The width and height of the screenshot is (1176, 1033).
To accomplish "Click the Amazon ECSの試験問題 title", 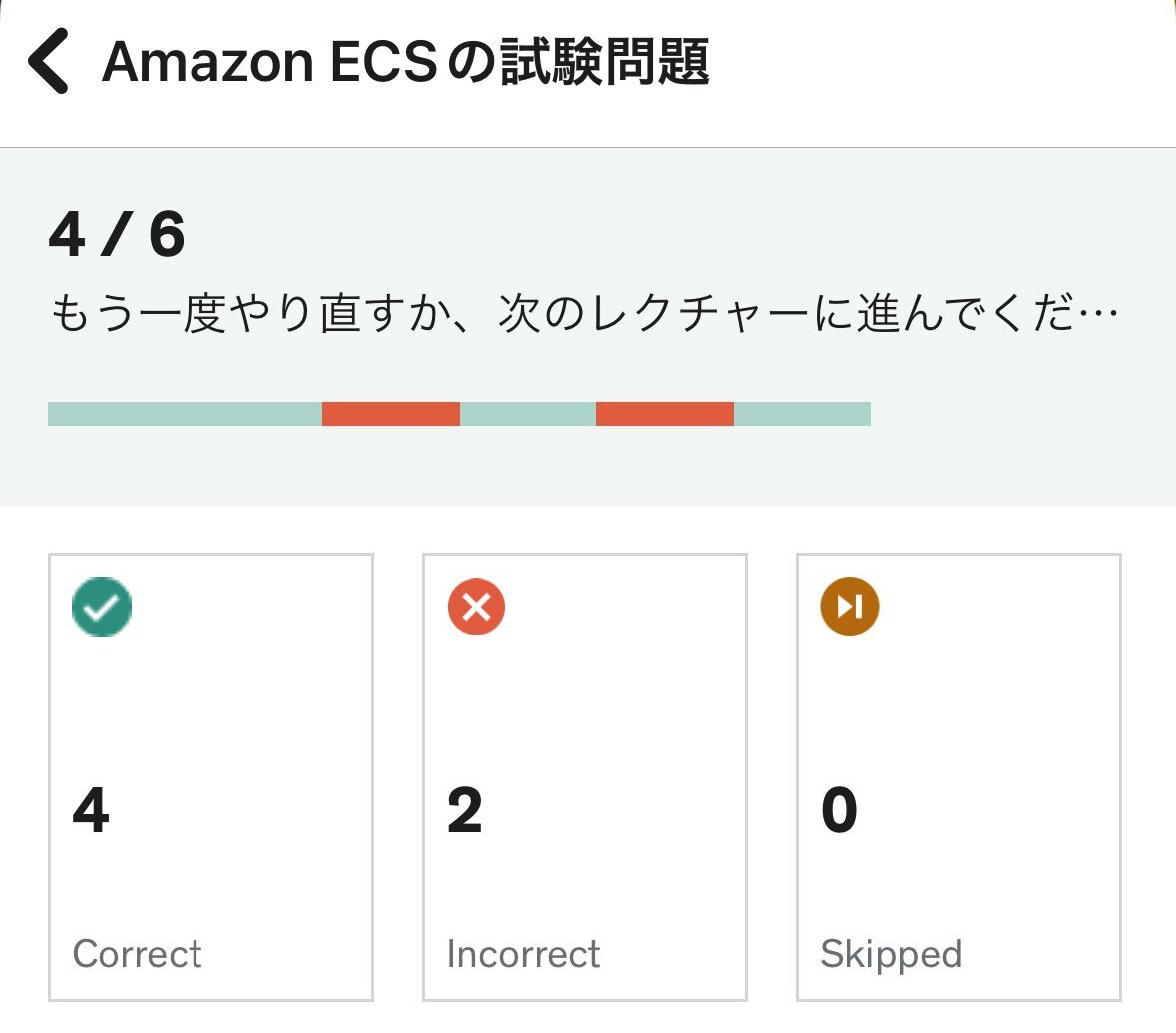I will pos(406,62).
